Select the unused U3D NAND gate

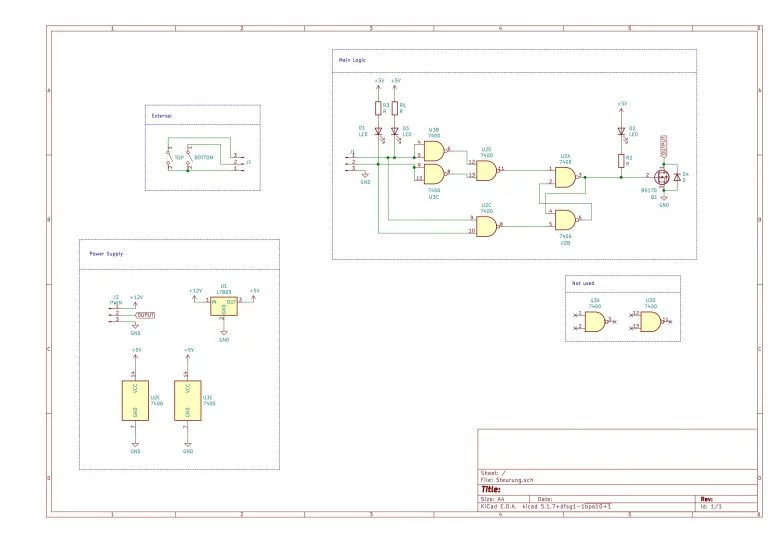point(651,322)
